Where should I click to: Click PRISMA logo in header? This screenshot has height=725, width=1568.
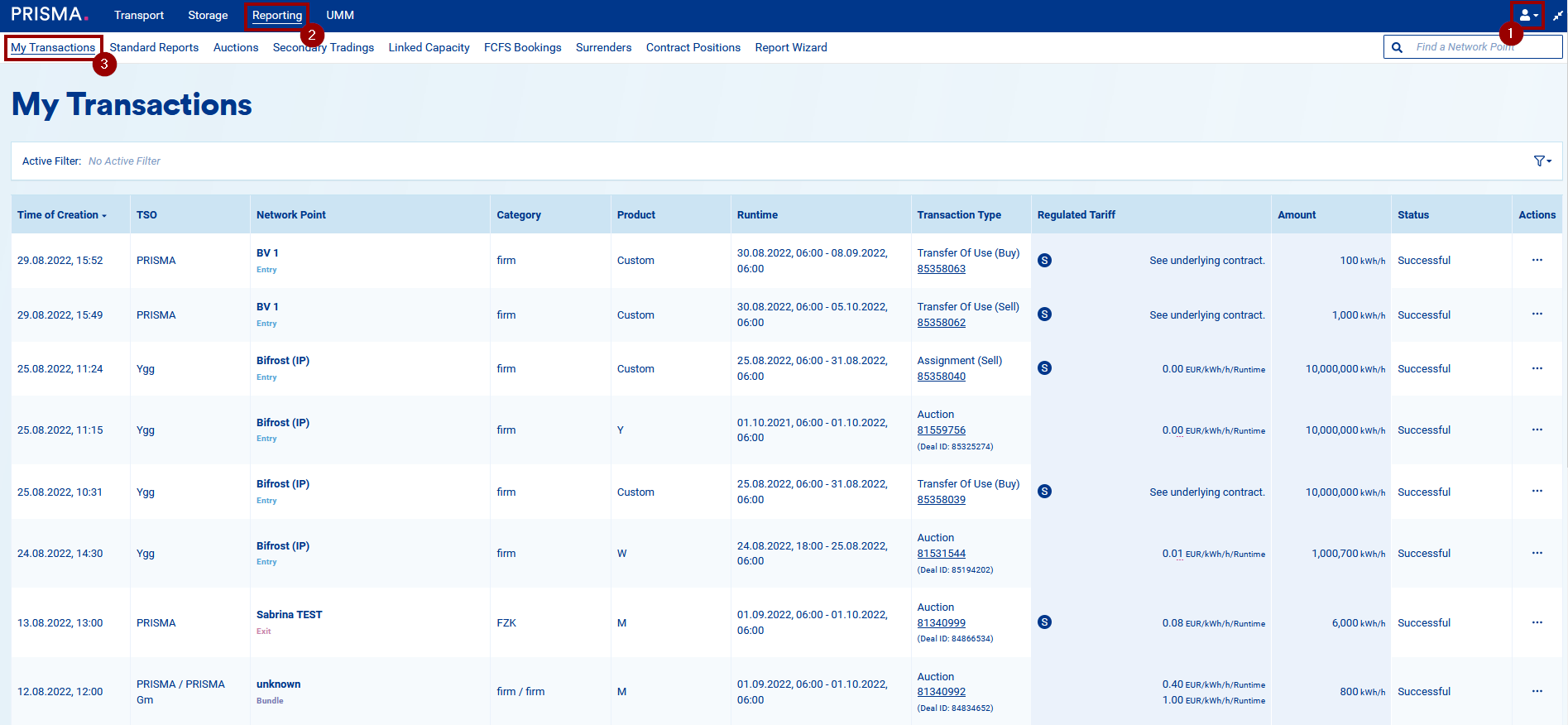pos(50,15)
